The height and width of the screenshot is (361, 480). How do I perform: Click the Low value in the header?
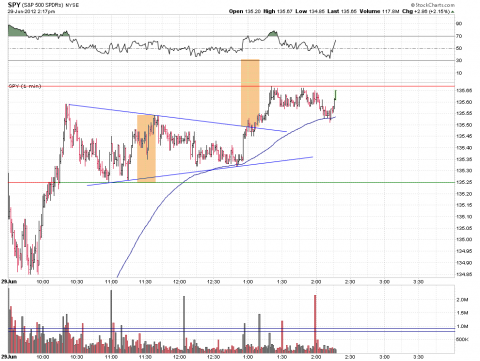coord(317,11)
